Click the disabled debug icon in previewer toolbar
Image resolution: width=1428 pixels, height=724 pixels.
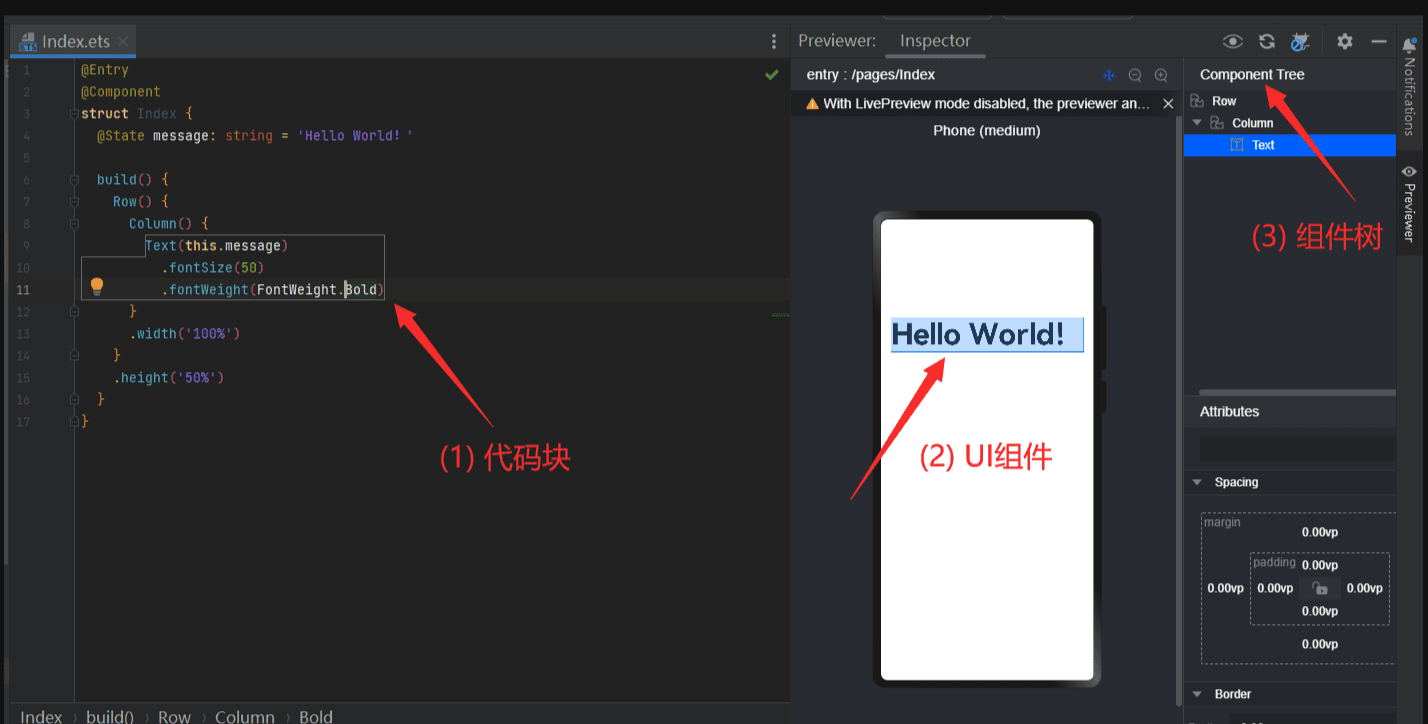(1299, 41)
